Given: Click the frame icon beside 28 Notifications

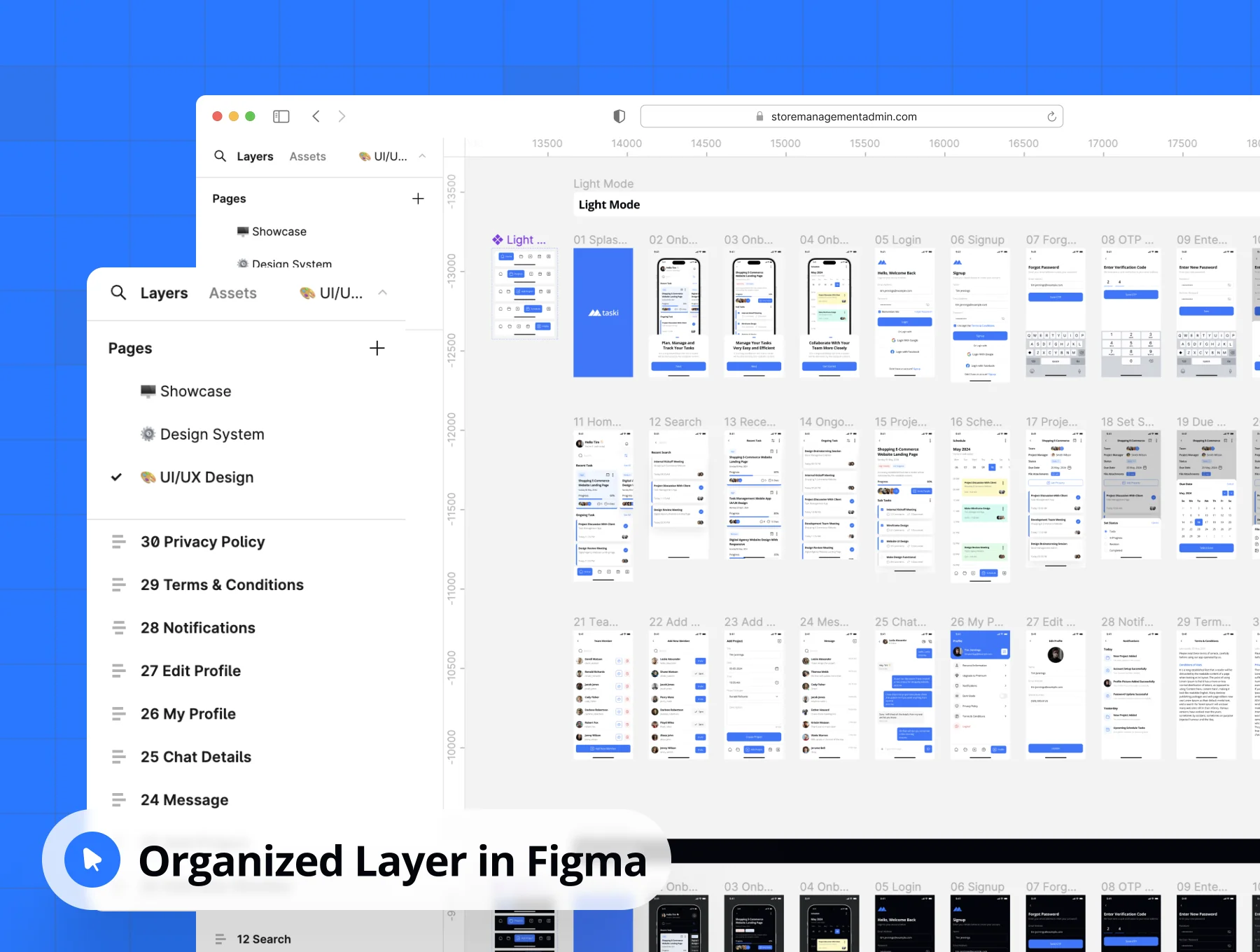Looking at the screenshot, I should [x=119, y=627].
